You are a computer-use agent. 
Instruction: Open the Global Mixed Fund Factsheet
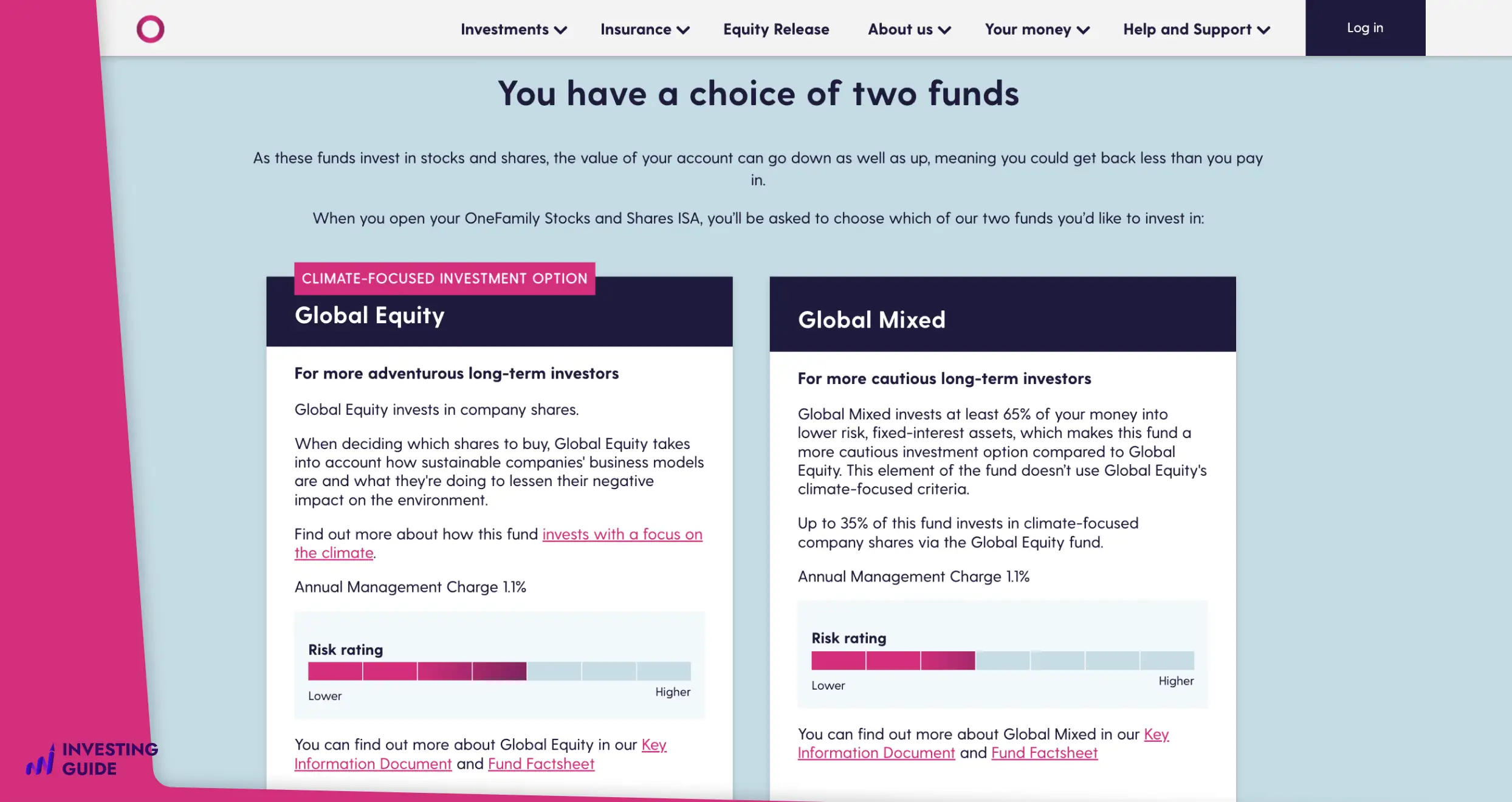1044,753
